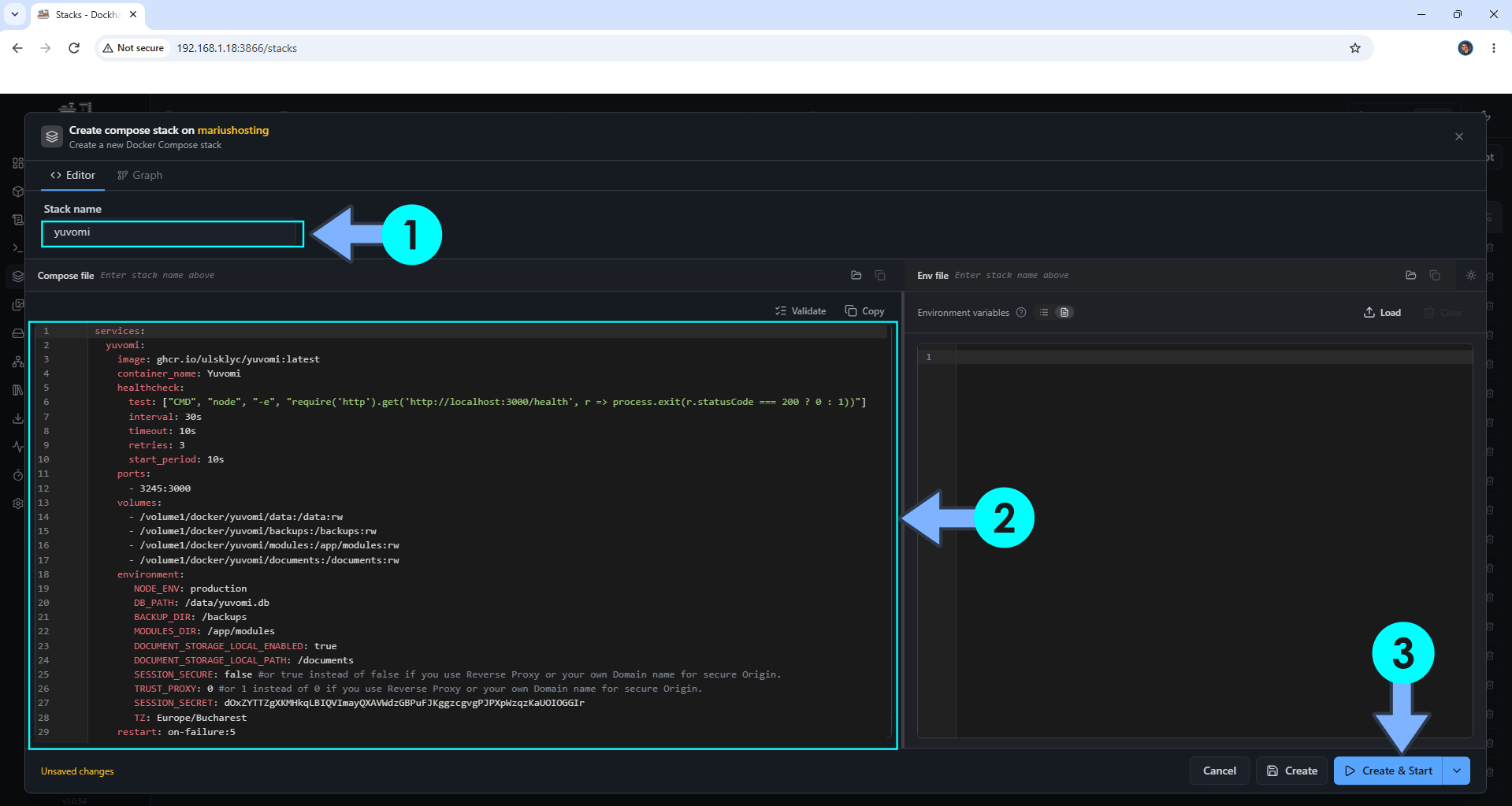Screen dimensions: 1512x806
Task: Copy the compose file contents
Action: tap(865, 311)
